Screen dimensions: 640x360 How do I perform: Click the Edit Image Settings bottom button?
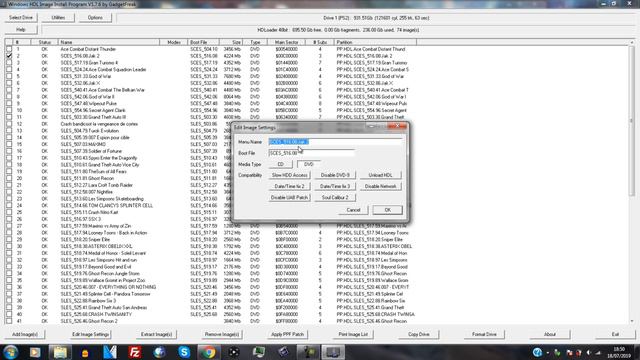click(x=91, y=334)
